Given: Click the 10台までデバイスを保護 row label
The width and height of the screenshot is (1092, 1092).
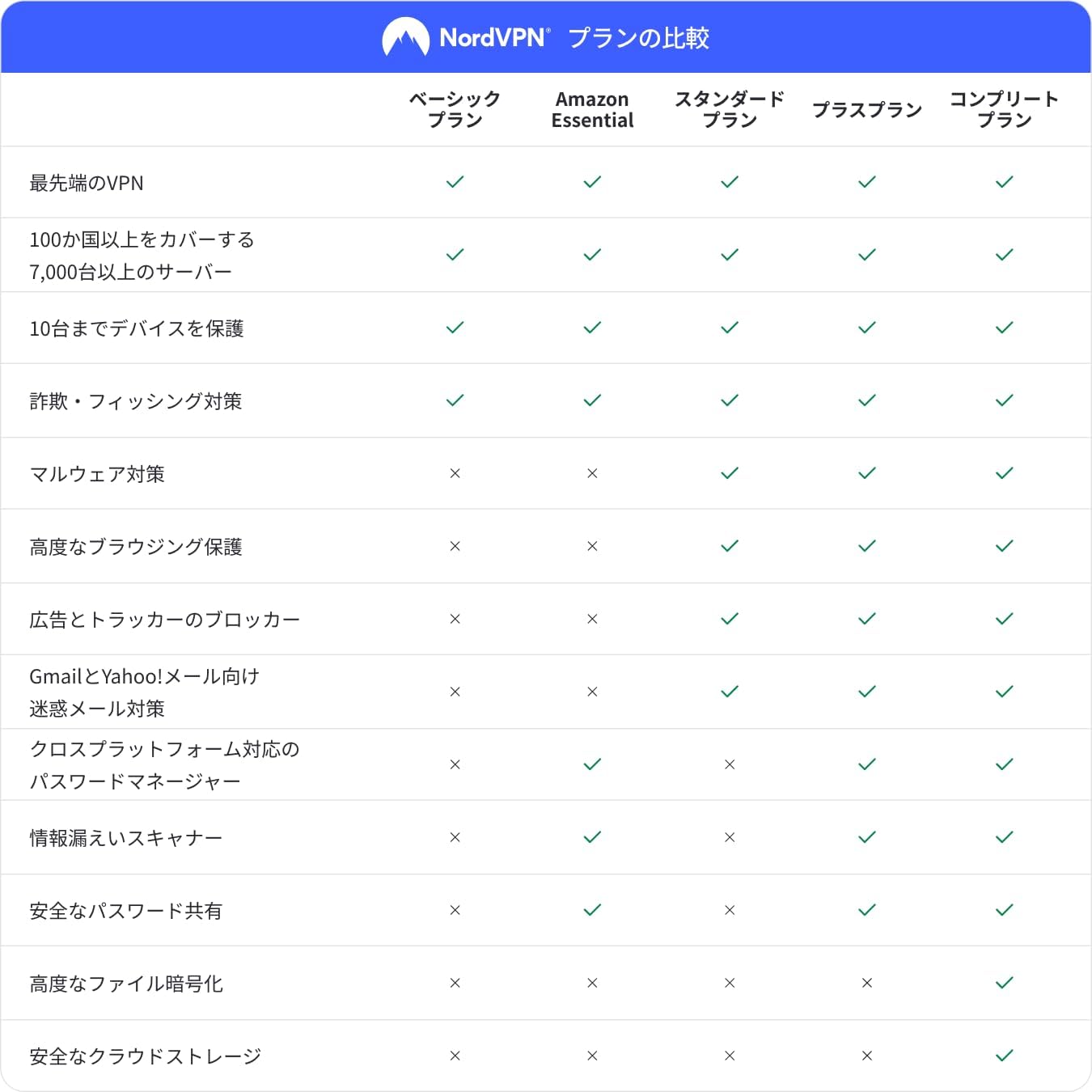Looking at the screenshot, I should pos(137,328).
